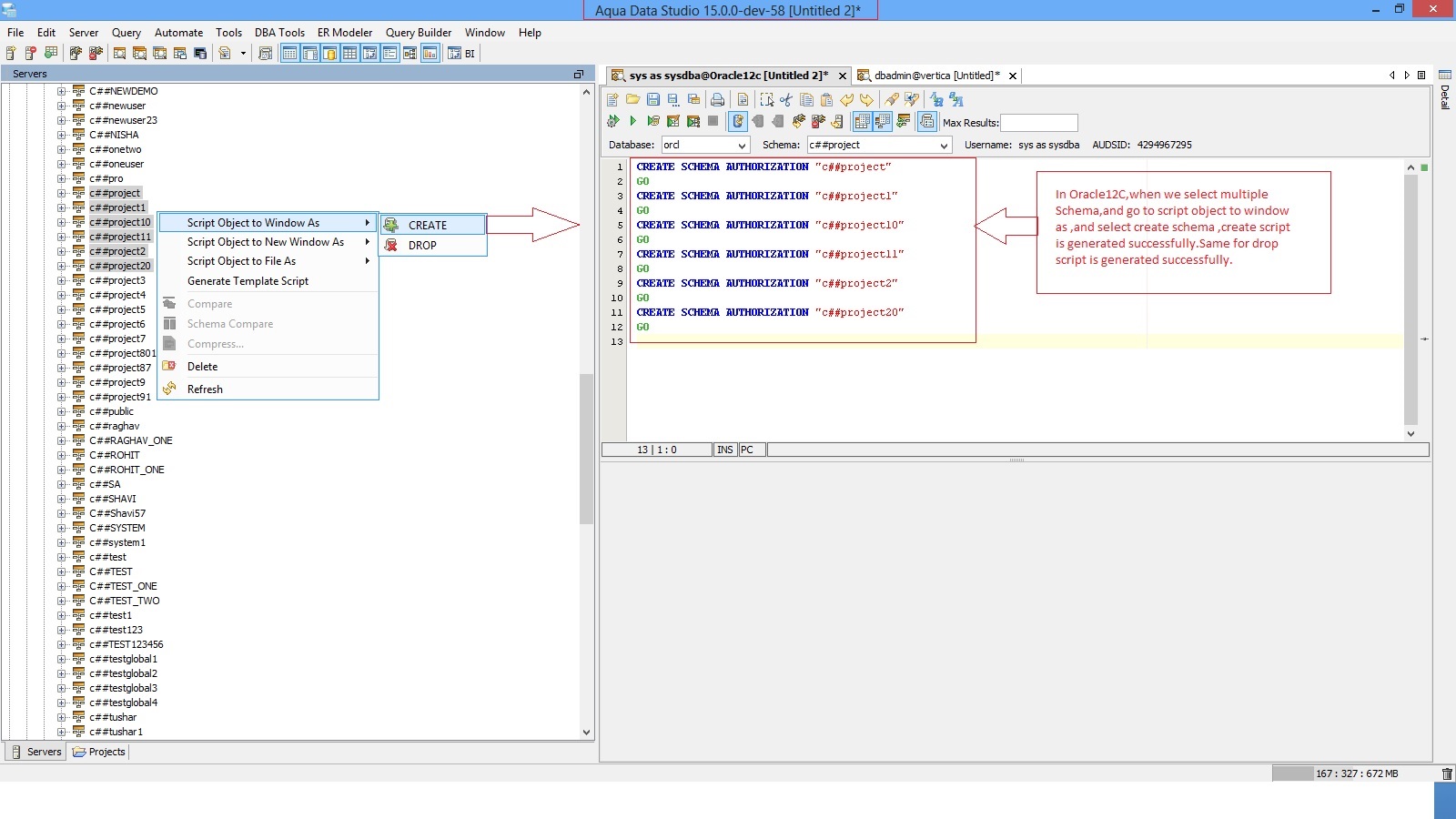
Task: Click the Print icon in editor toolbar
Action: point(717,100)
